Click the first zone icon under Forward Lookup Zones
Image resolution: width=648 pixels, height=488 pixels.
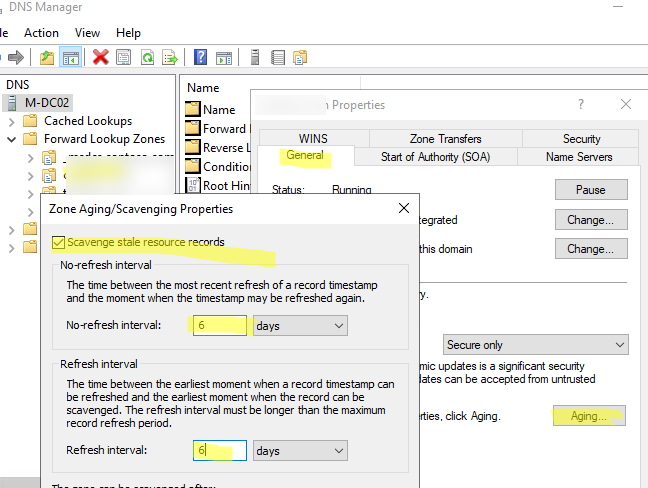49,157
